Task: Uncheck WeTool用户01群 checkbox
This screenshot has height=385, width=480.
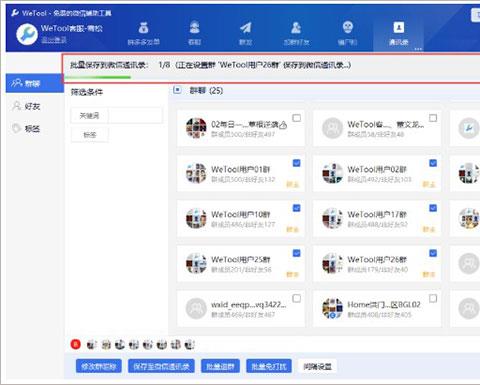Action: click(296, 163)
